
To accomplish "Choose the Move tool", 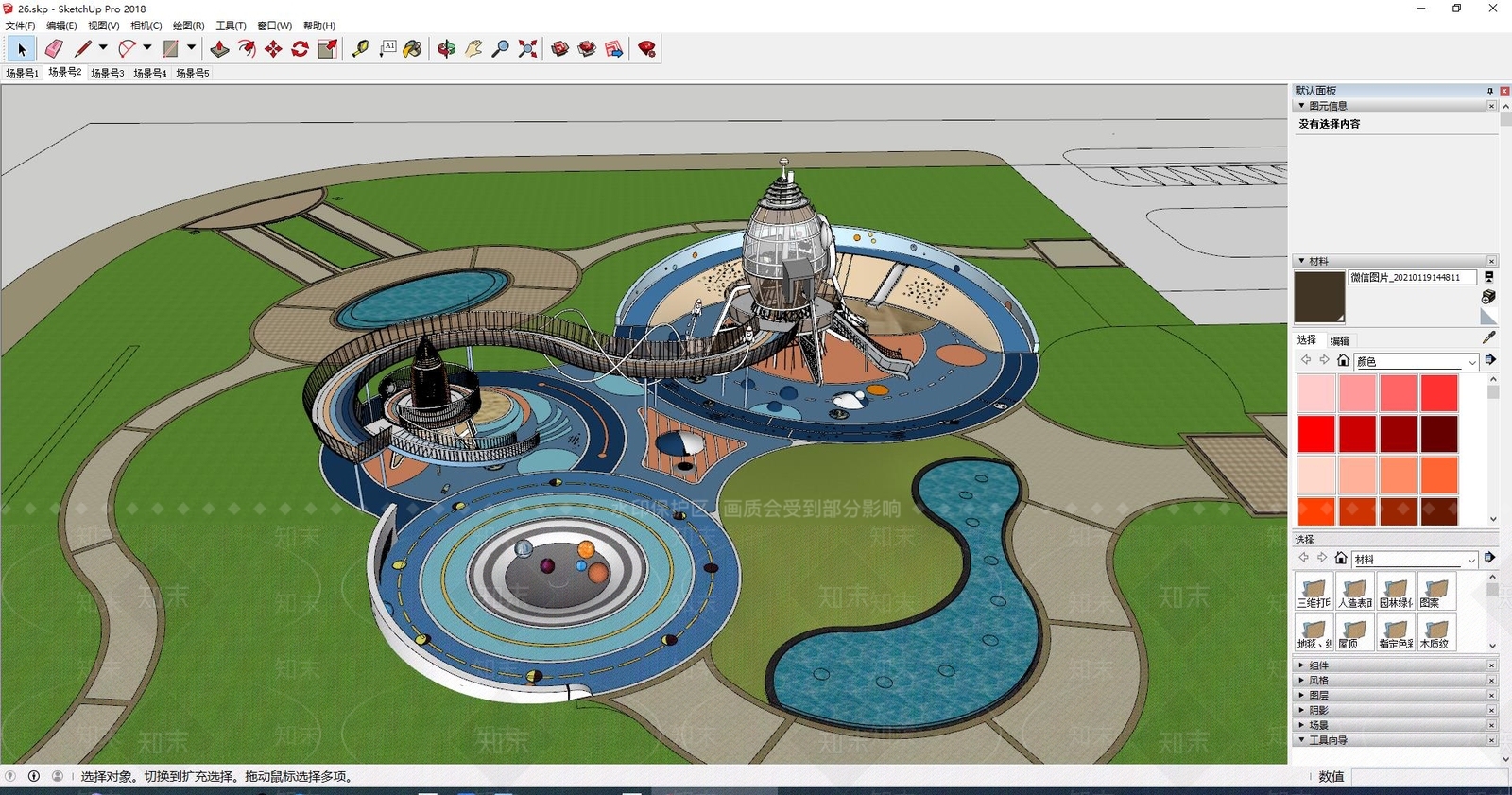I will (x=273, y=49).
